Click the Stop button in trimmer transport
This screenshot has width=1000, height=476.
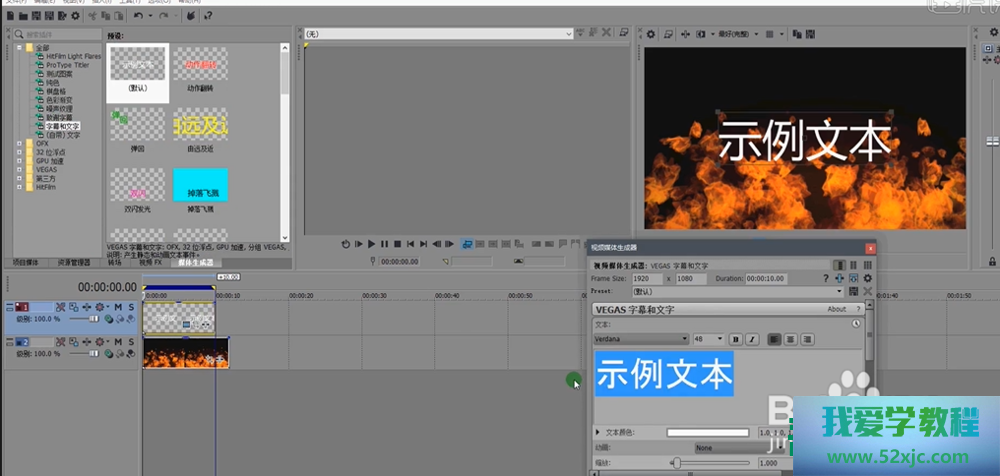coord(397,243)
